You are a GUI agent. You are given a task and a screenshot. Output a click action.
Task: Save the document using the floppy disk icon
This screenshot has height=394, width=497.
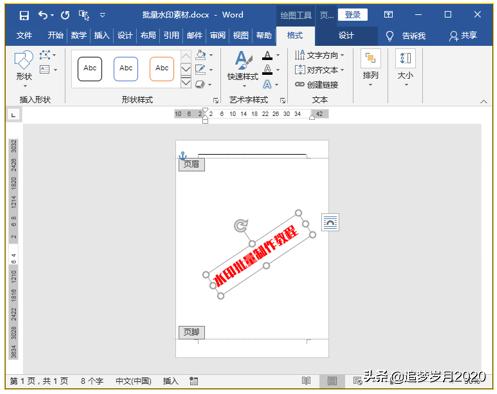[24, 15]
